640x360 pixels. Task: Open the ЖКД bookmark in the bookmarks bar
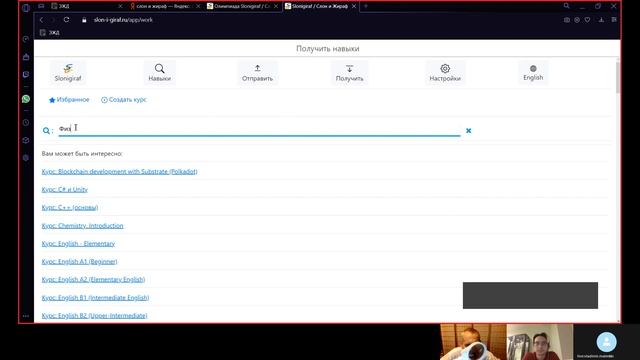point(50,33)
